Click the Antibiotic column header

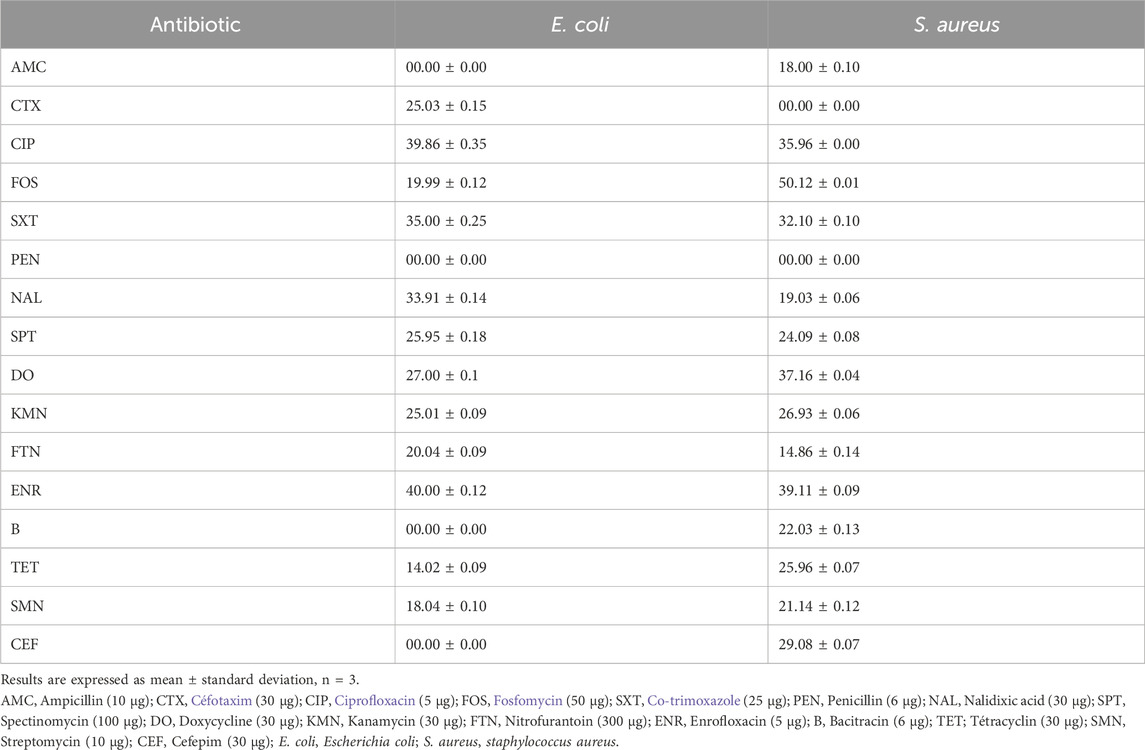[195, 25]
